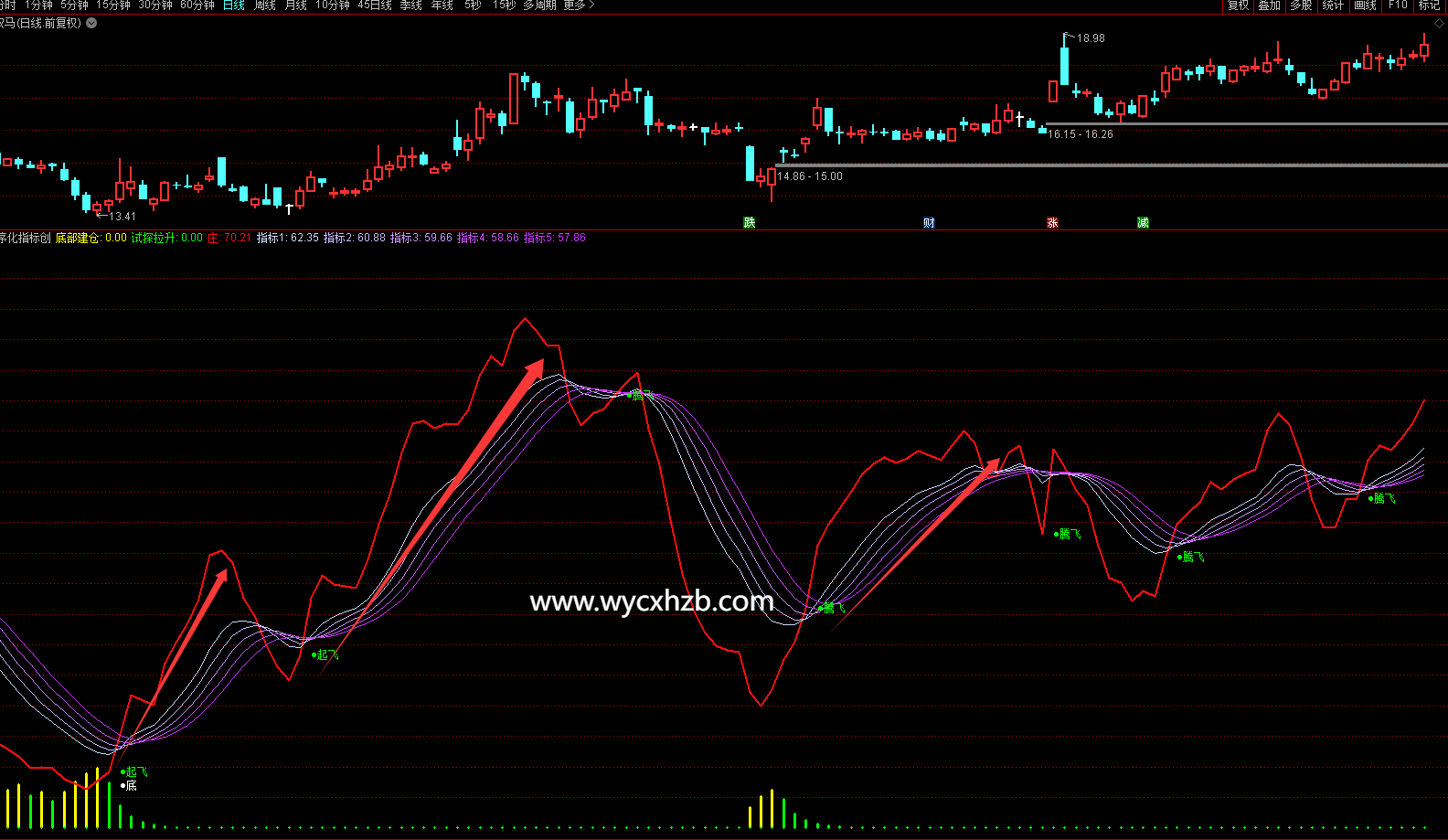Switch to 60分钟 period tab
Screen dimensions: 1448x840
(197, 5)
